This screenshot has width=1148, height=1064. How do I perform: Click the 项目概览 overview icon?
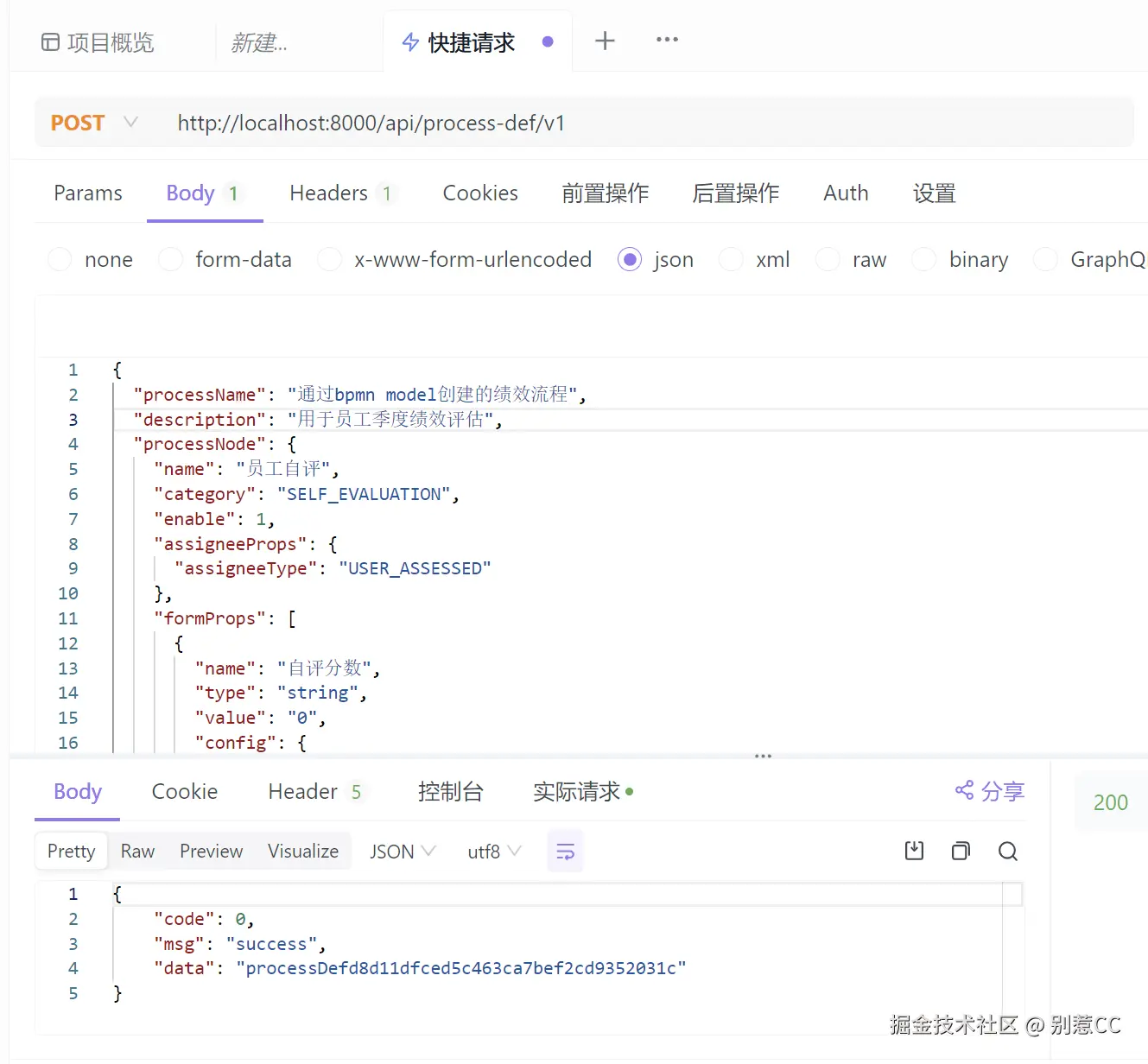point(50,42)
